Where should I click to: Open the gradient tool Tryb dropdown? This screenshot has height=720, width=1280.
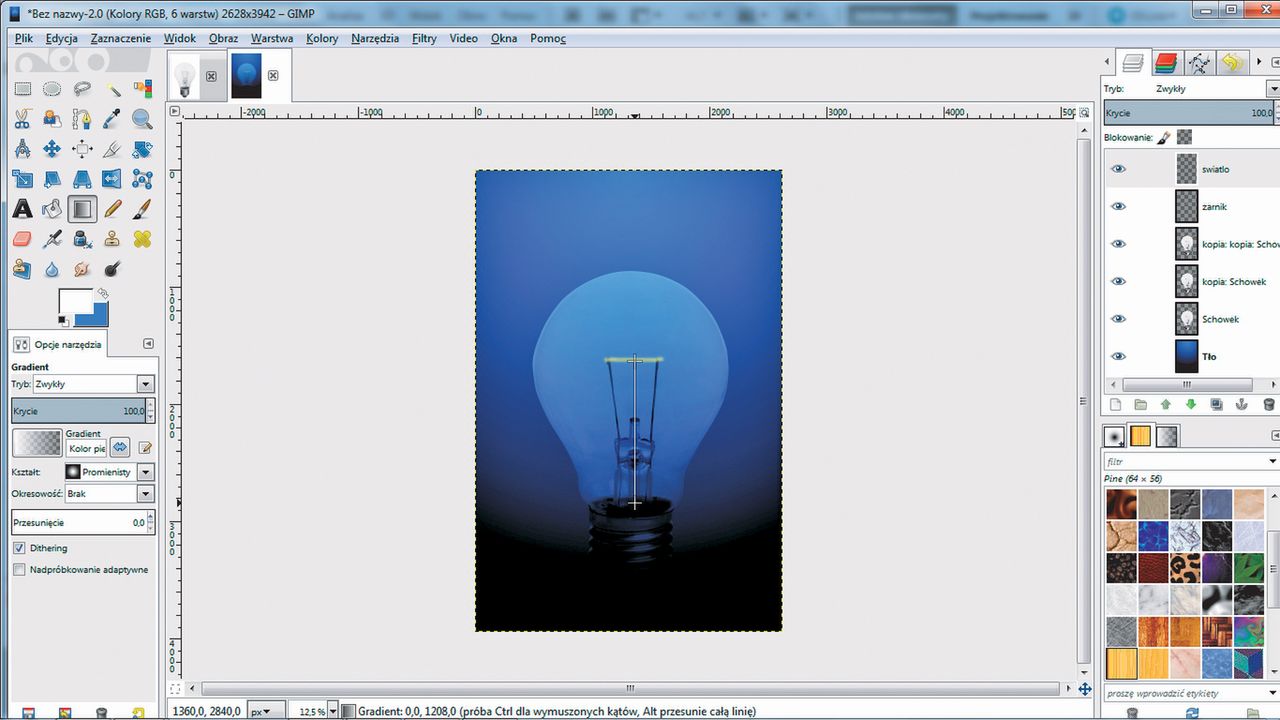[146, 384]
